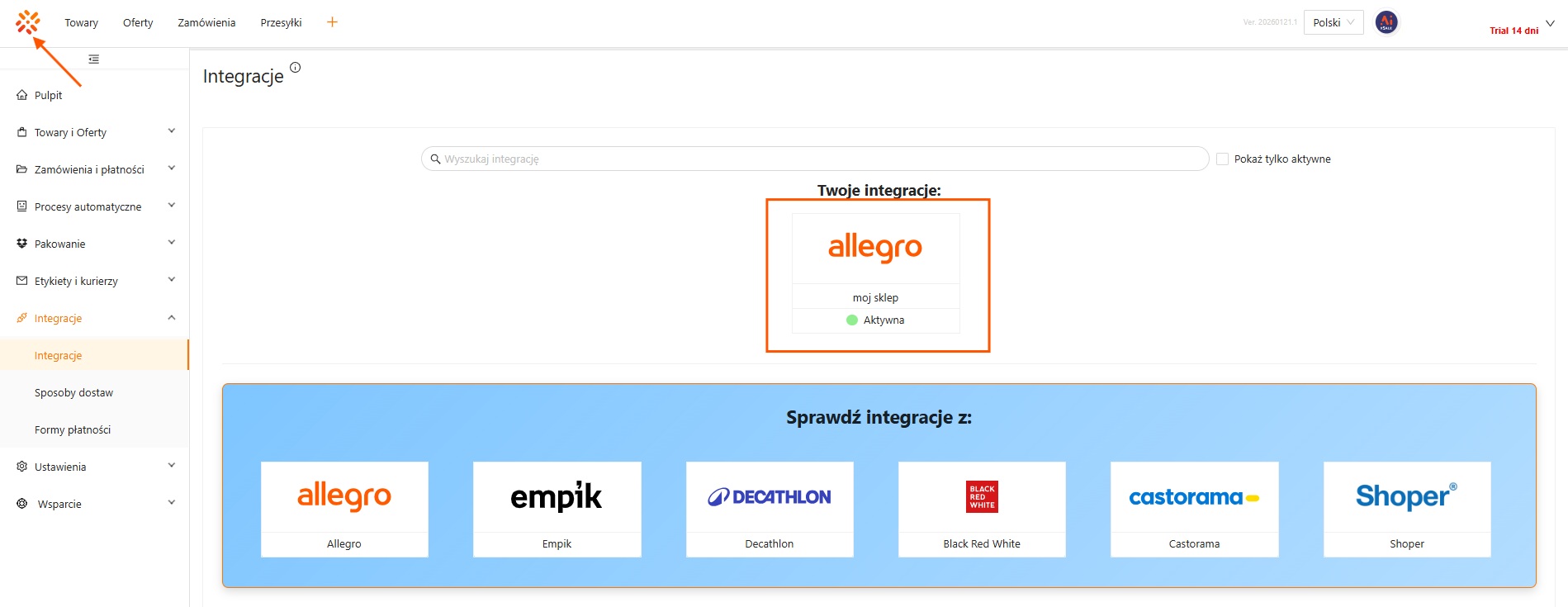The width and height of the screenshot is (1568, 607).
Task: Click the orange plus icon in top bar
Action: pyautogui.click(x=332, y=22)
